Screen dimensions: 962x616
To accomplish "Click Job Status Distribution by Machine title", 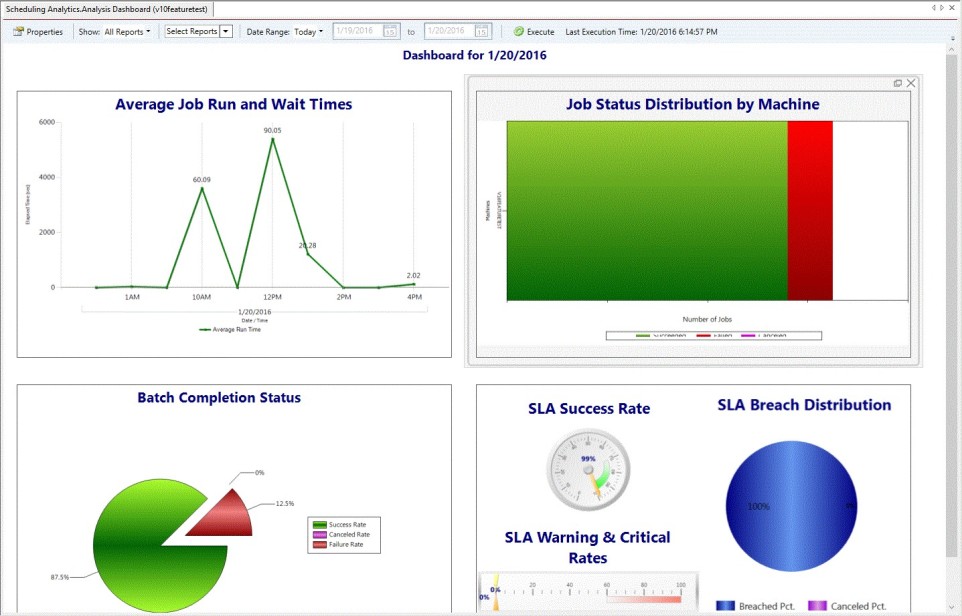I will point(693,104).
